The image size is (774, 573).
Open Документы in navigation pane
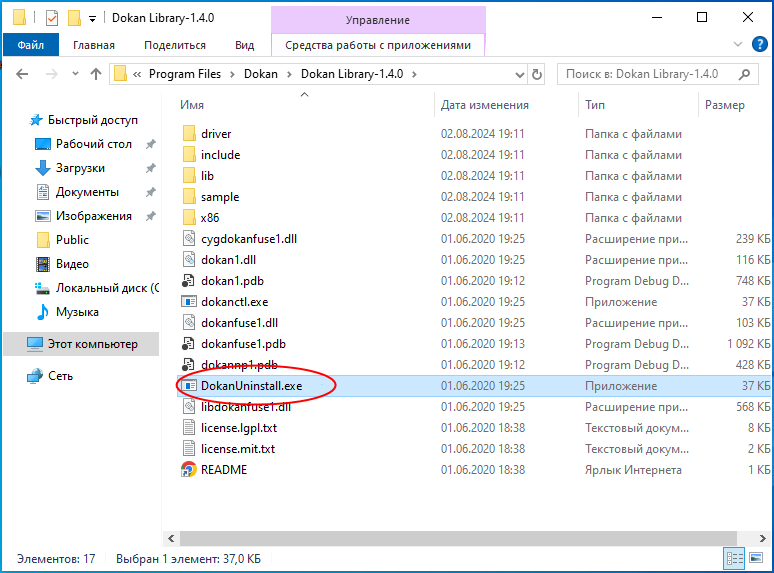click(87, 192)
